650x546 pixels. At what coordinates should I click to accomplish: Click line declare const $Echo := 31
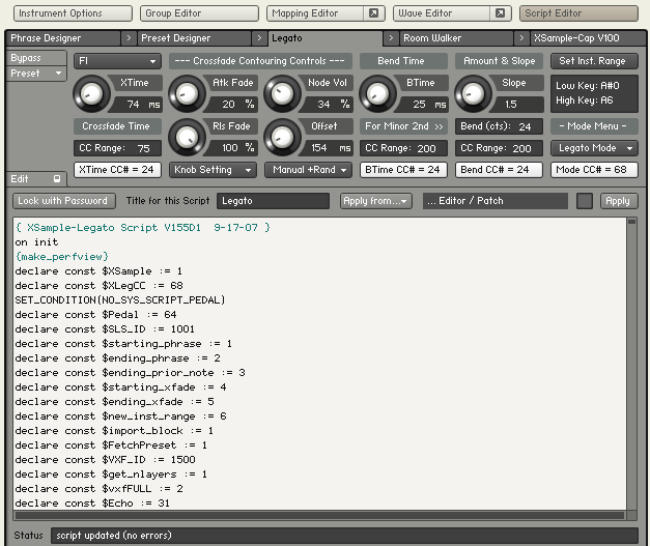click(92, 503)
